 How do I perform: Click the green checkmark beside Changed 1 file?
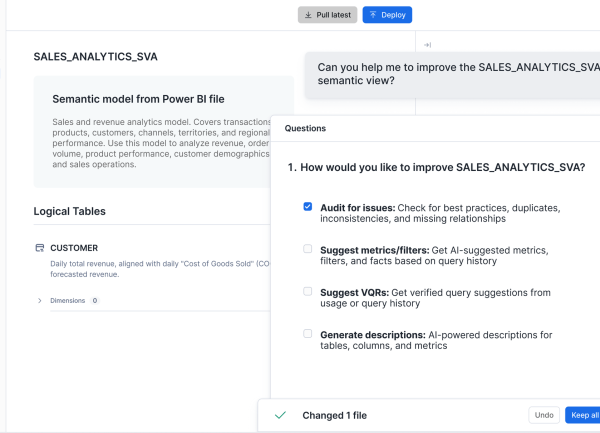[280, 415]
